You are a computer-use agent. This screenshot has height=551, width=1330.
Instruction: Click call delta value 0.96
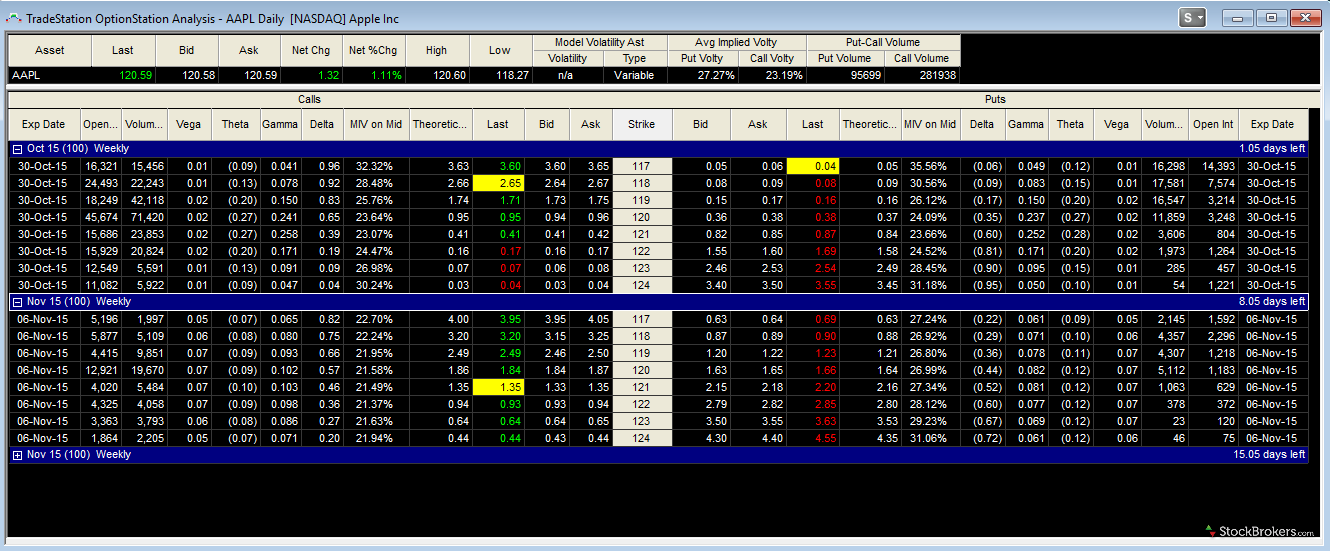331,166
